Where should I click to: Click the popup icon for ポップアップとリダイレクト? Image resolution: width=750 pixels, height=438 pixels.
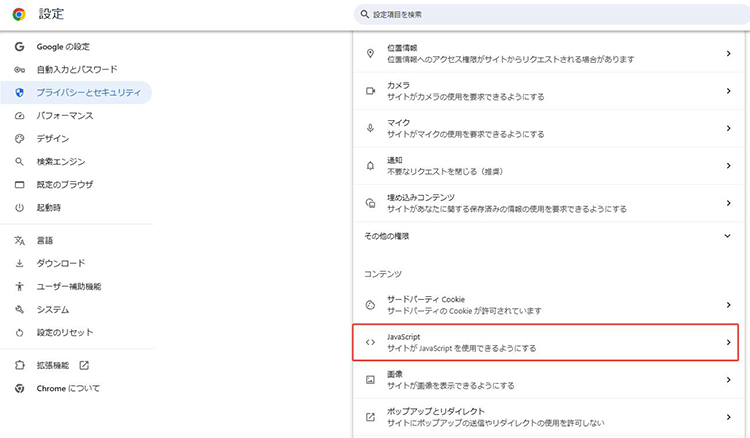click(x=370, y=417)
